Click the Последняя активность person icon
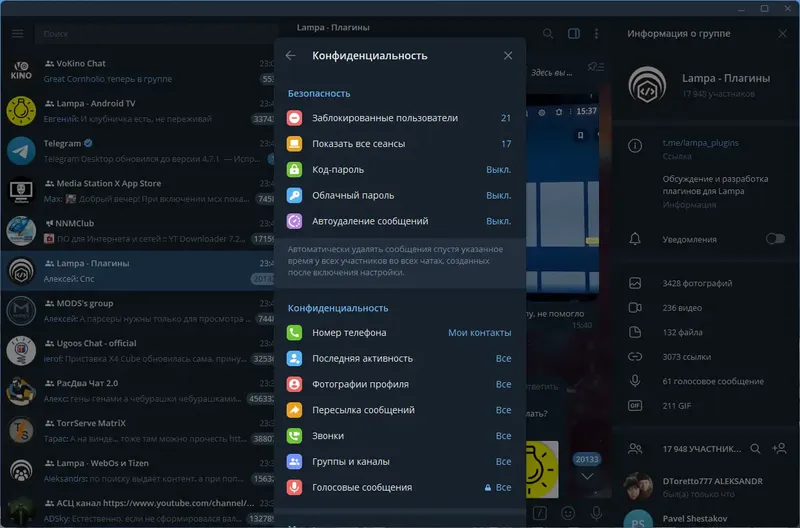 click(294, 359)
